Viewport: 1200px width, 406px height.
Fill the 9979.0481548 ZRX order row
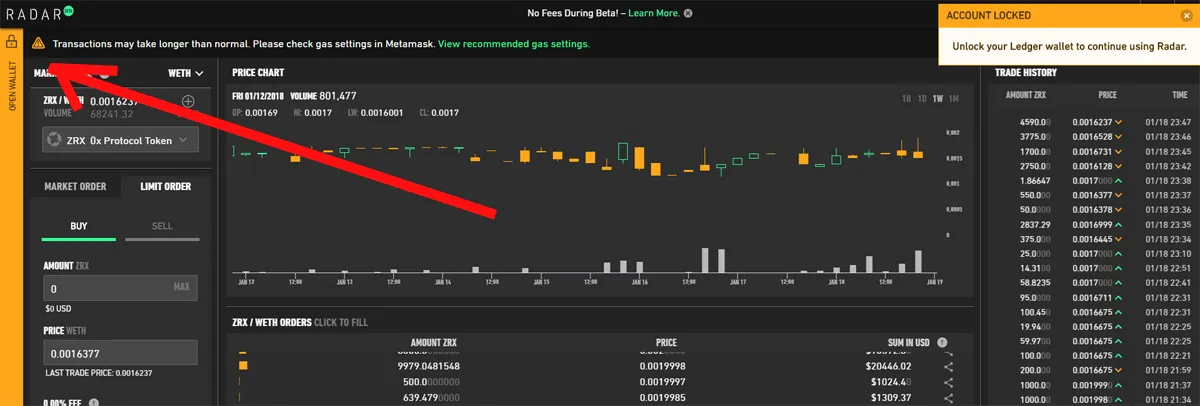tap(595, 367)
